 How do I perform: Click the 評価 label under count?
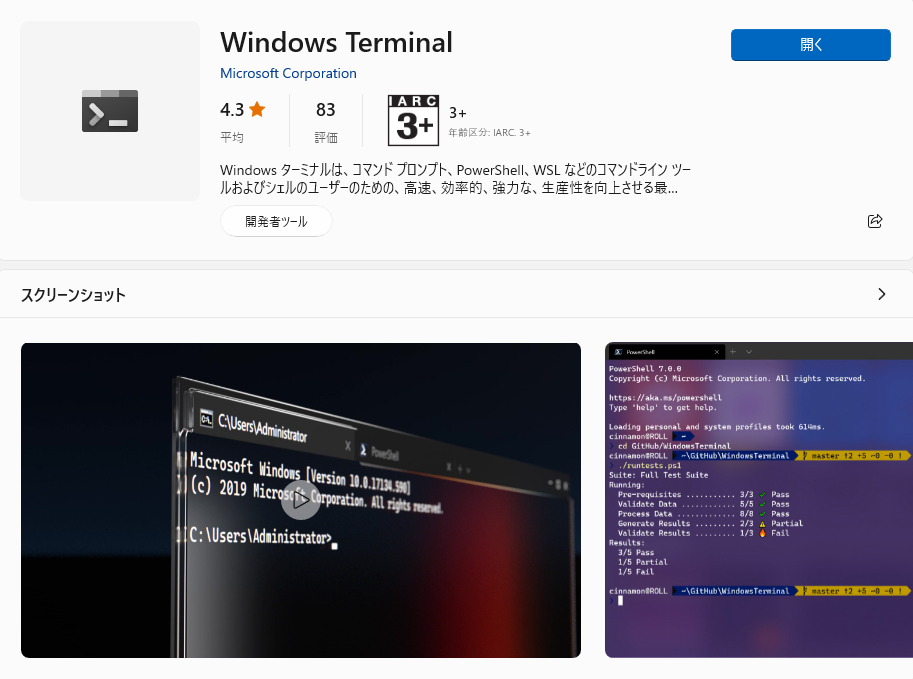[x=326, y=137]
